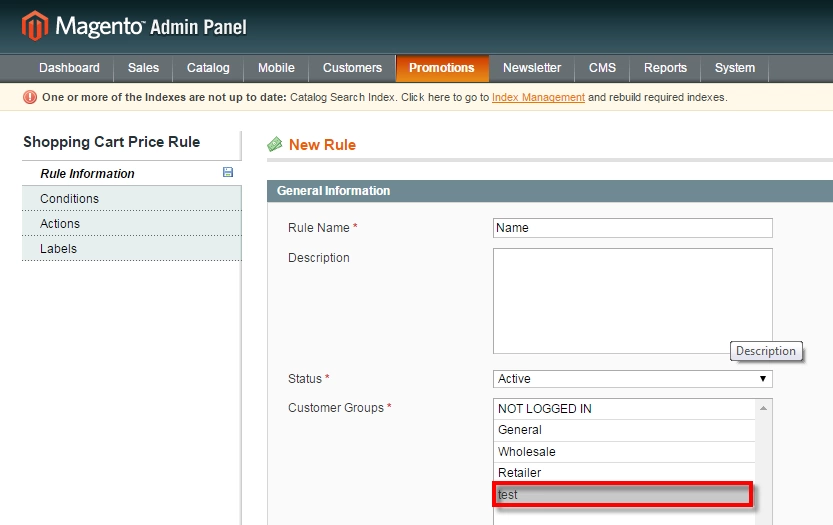The height and width of the screenshot is (525, 833).
Task: Click inside the Description textarea
Action: point(632,301)
